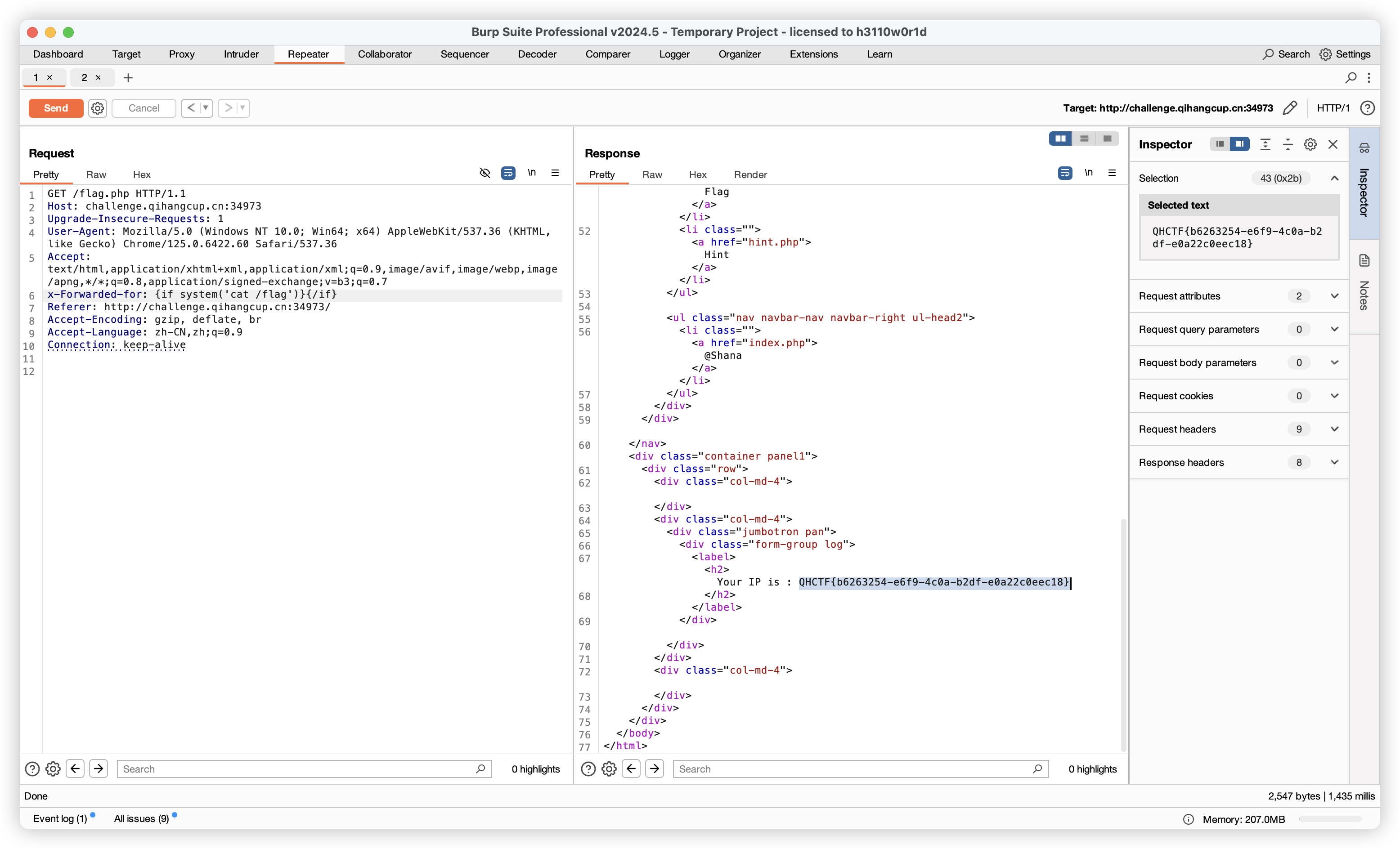This screenshot has width=1400, height=849.
Task: Expand Response headers section
Action: click(1334, 462)
